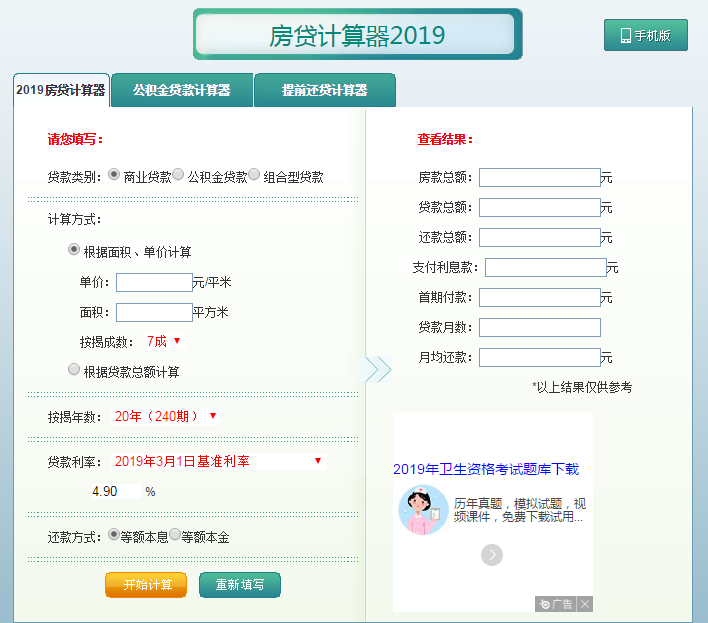
Task: Click the 广告 badge on the ad
Action: (556, 604)
